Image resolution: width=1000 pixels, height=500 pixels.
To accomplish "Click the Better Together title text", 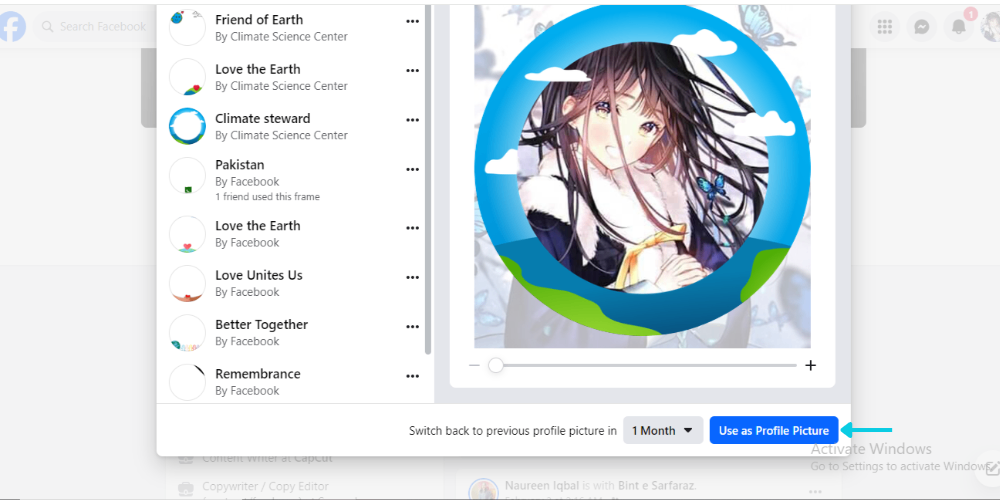I will (x=261, y=325).
